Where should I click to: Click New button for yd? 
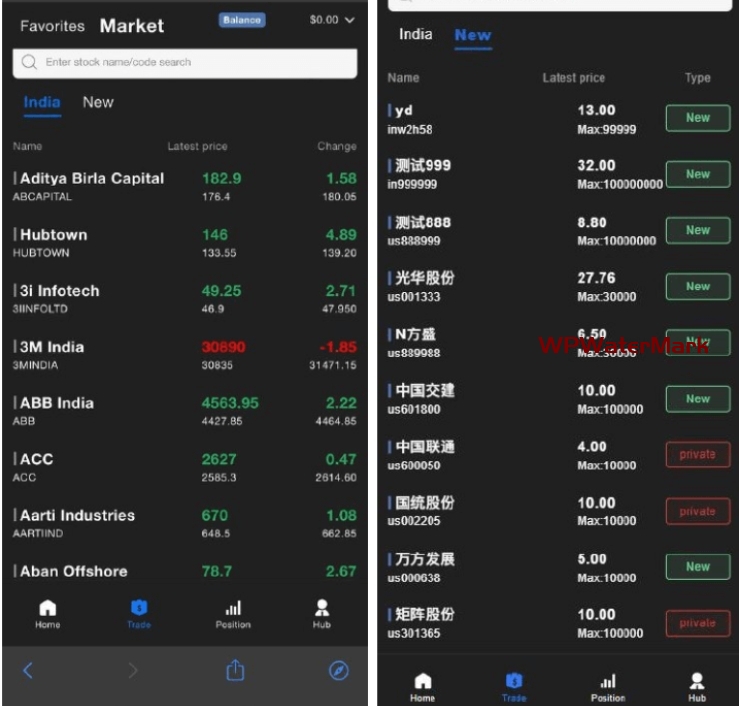[x=698, y=118]
